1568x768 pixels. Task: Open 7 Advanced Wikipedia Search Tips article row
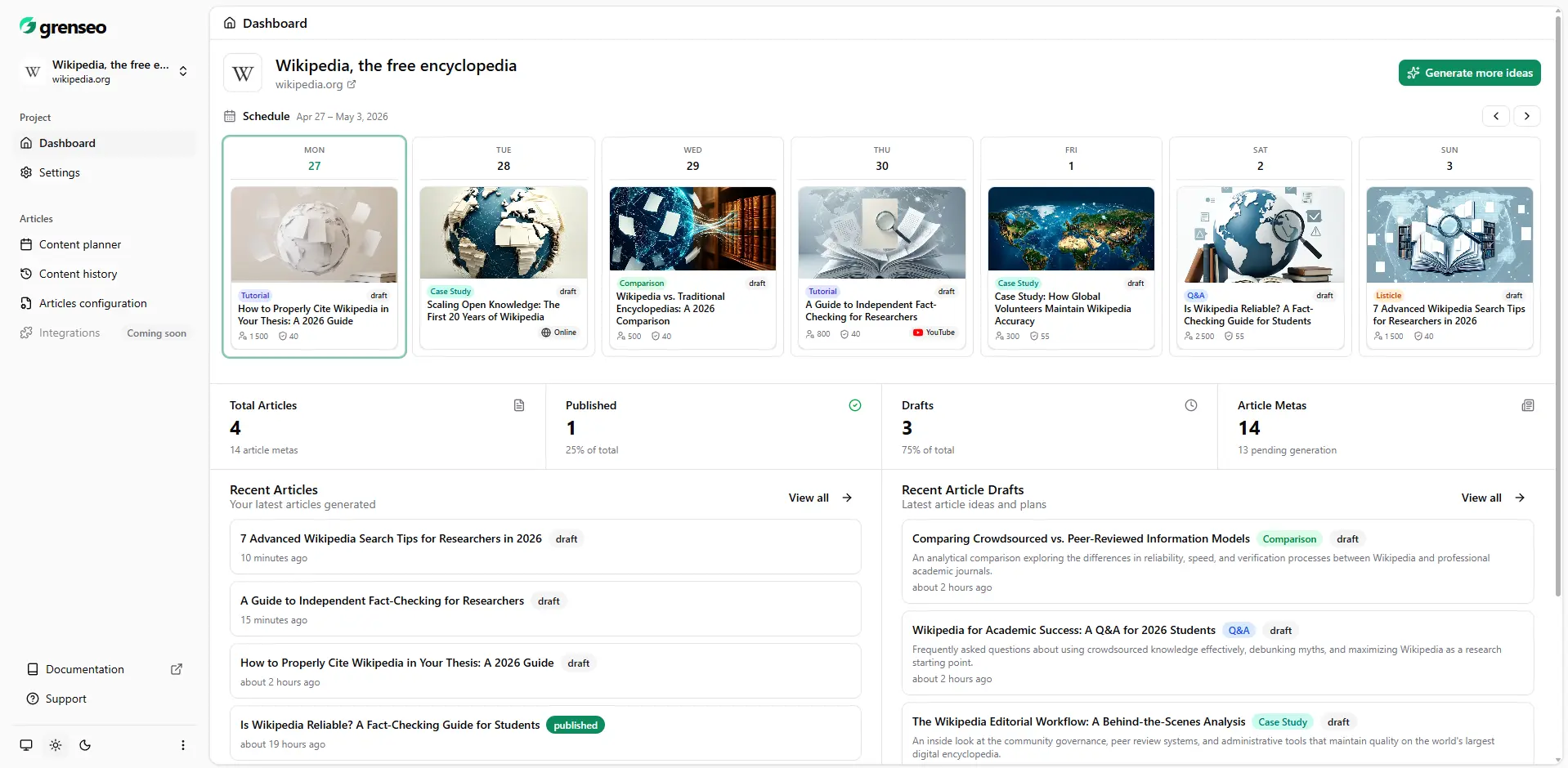545,547
